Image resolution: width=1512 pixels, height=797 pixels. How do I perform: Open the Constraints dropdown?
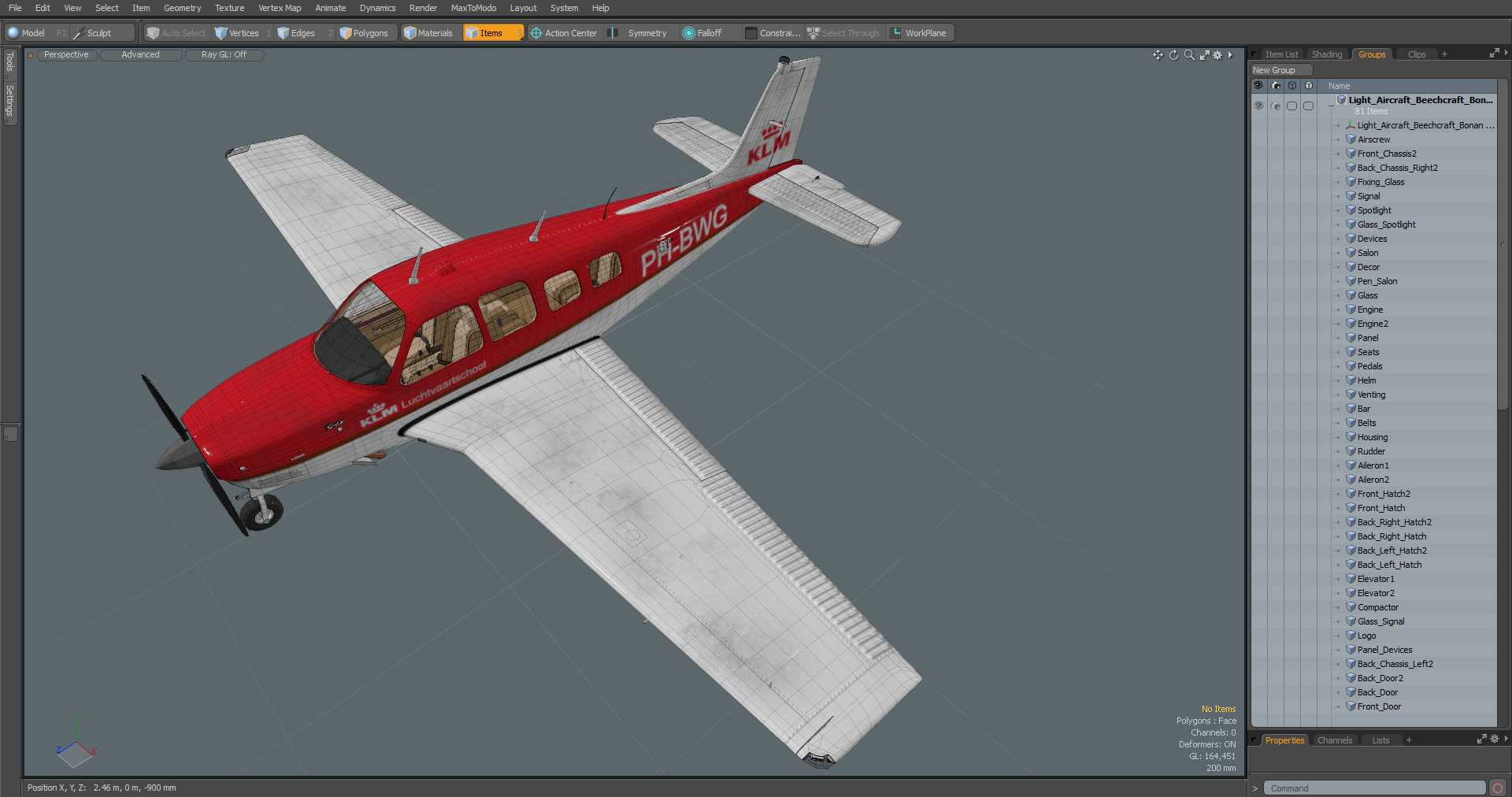(773, 33)
